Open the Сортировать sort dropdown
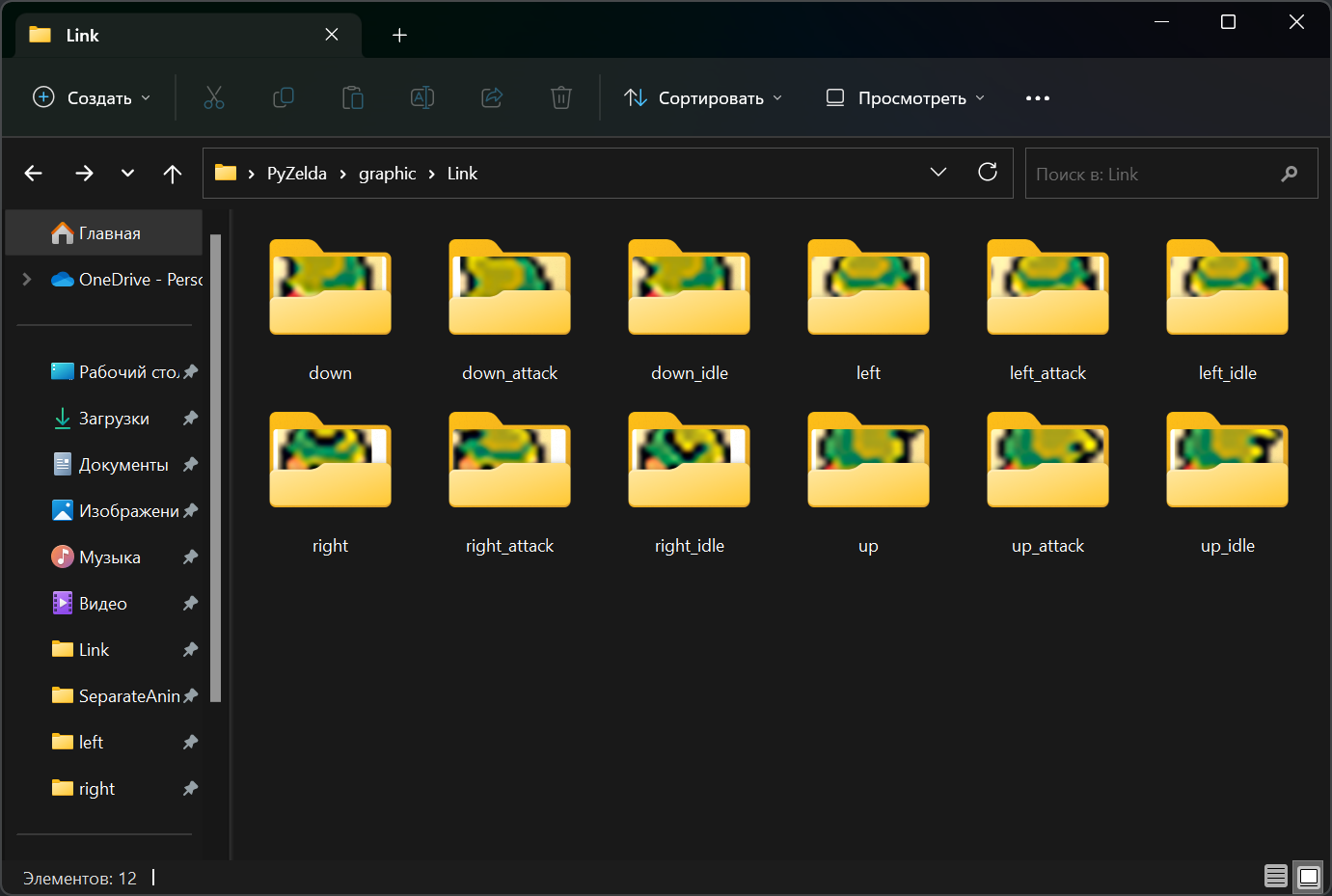 [x=703, y=97]
